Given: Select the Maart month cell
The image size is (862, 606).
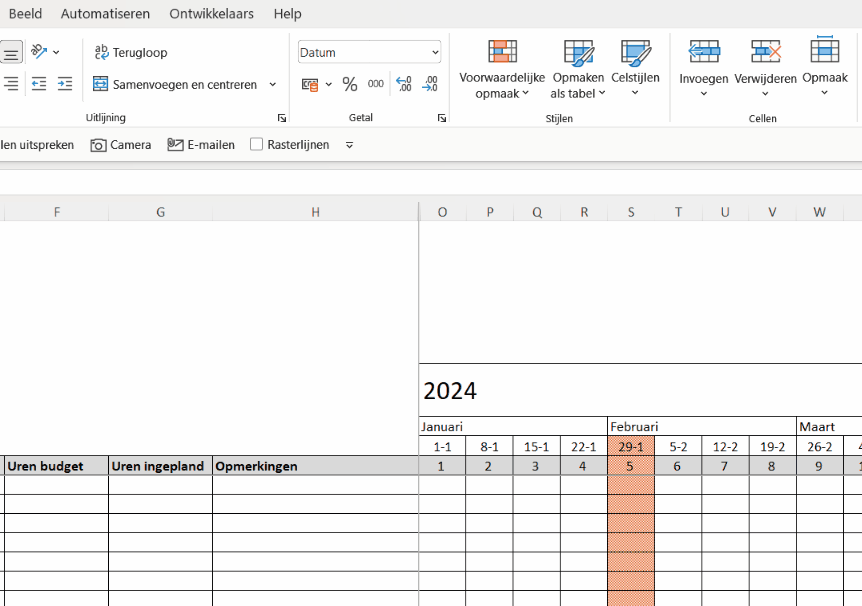Looking at the screenshot, I should [830, 427].
